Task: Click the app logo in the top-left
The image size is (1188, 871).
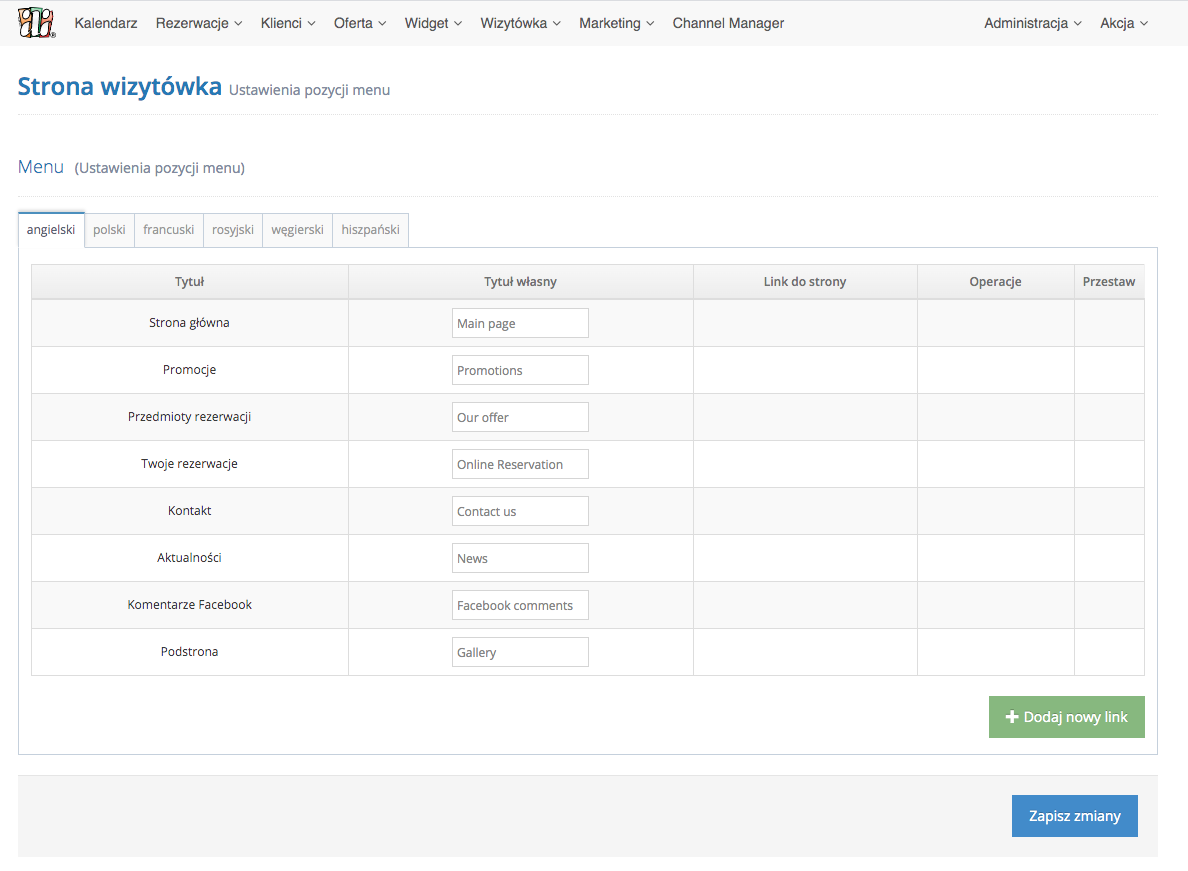Action: pos(37,23)
